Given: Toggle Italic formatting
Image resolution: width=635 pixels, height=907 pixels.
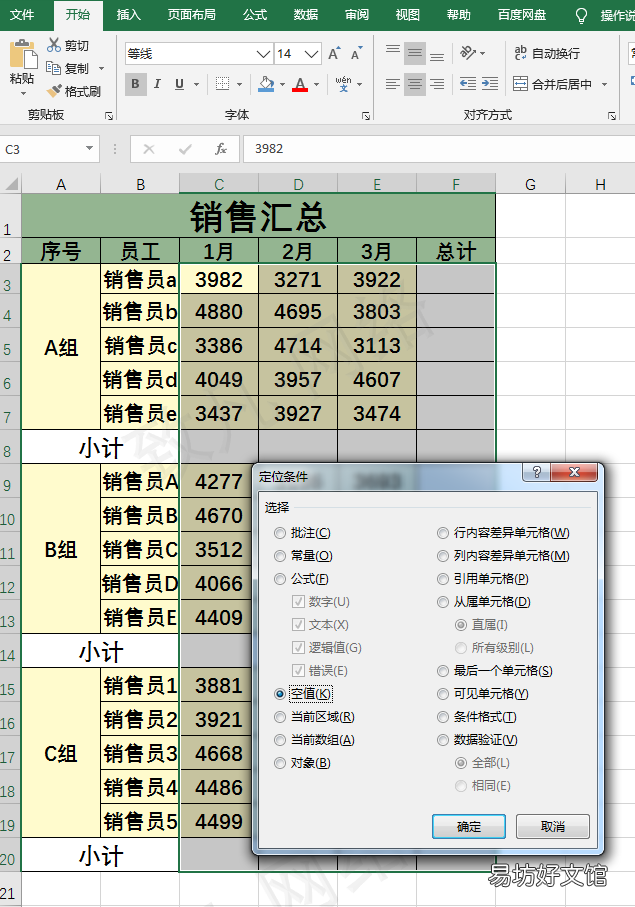Looking at the screenshot, I should [157, 84].
